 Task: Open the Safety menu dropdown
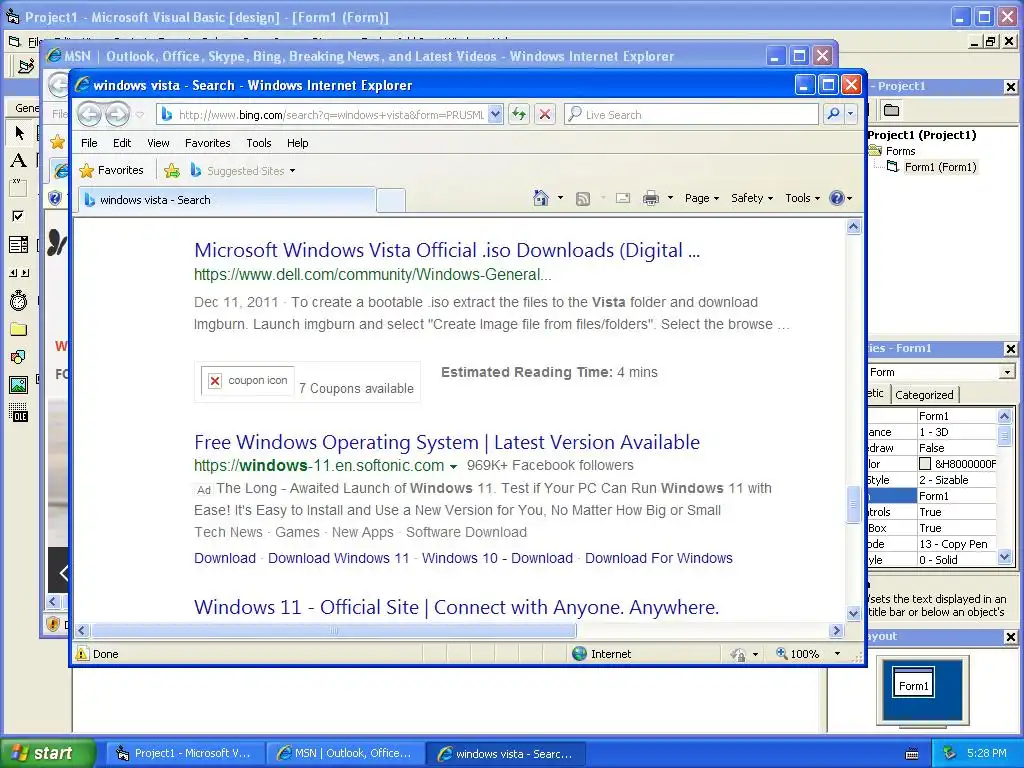(752, 198)
